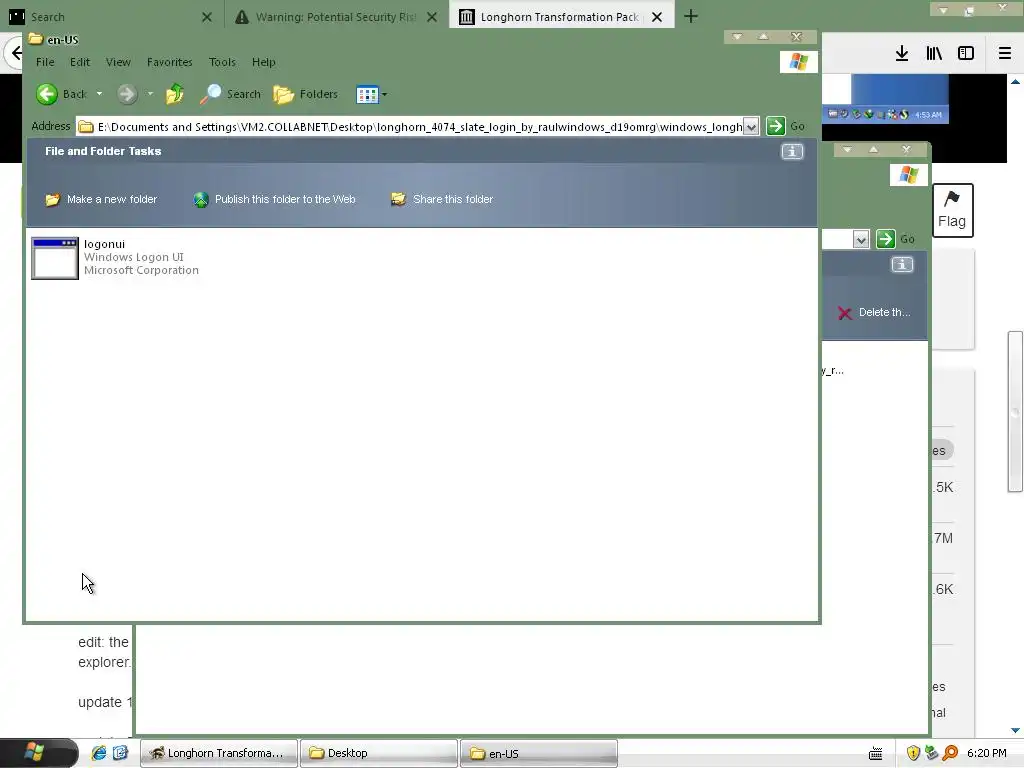Open the Firefox hamburger menu
This screenshot has height=768, width=1024.
click(1005, 54)
